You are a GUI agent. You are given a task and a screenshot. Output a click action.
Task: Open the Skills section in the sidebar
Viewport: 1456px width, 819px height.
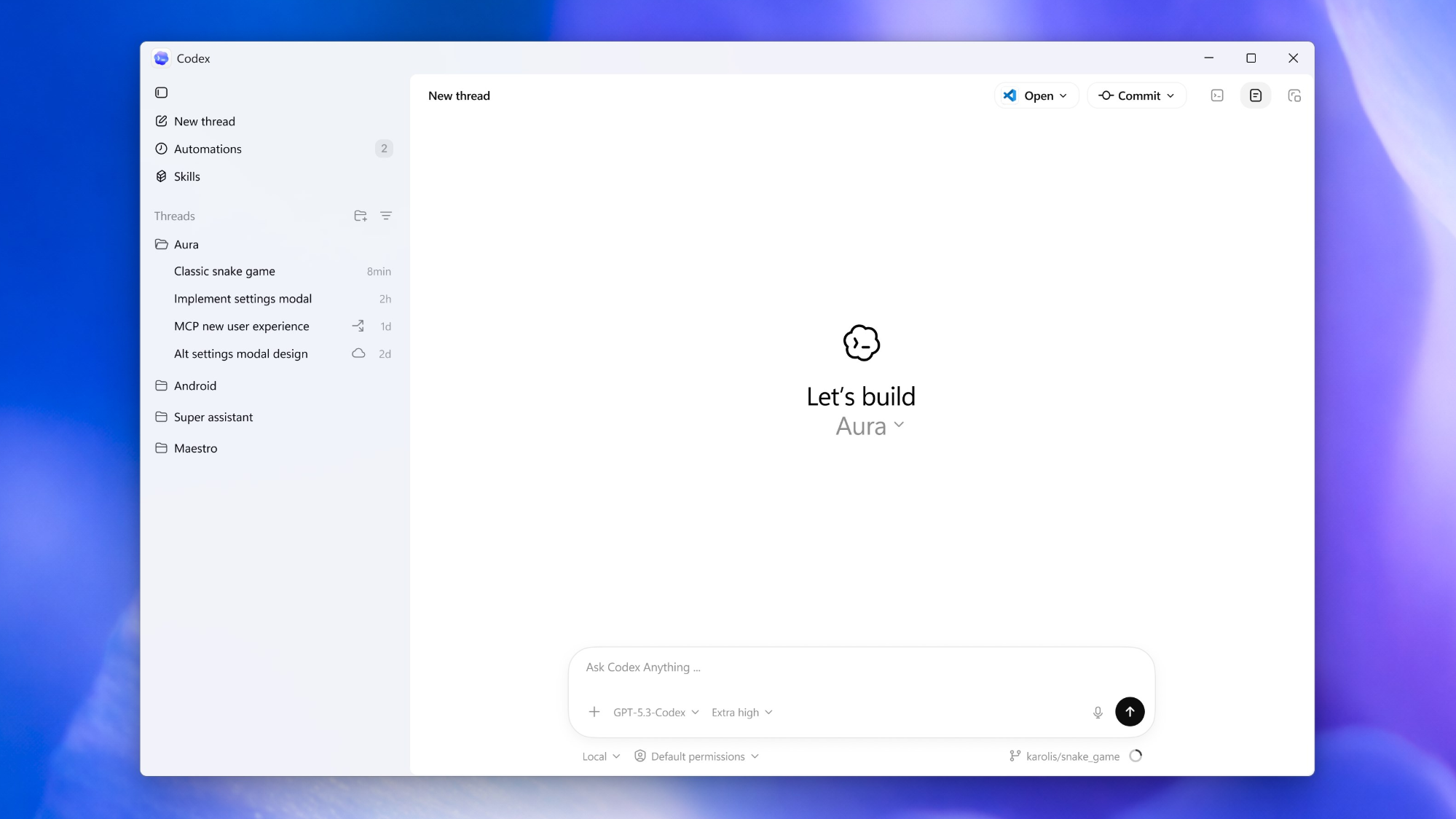(187, 176)
